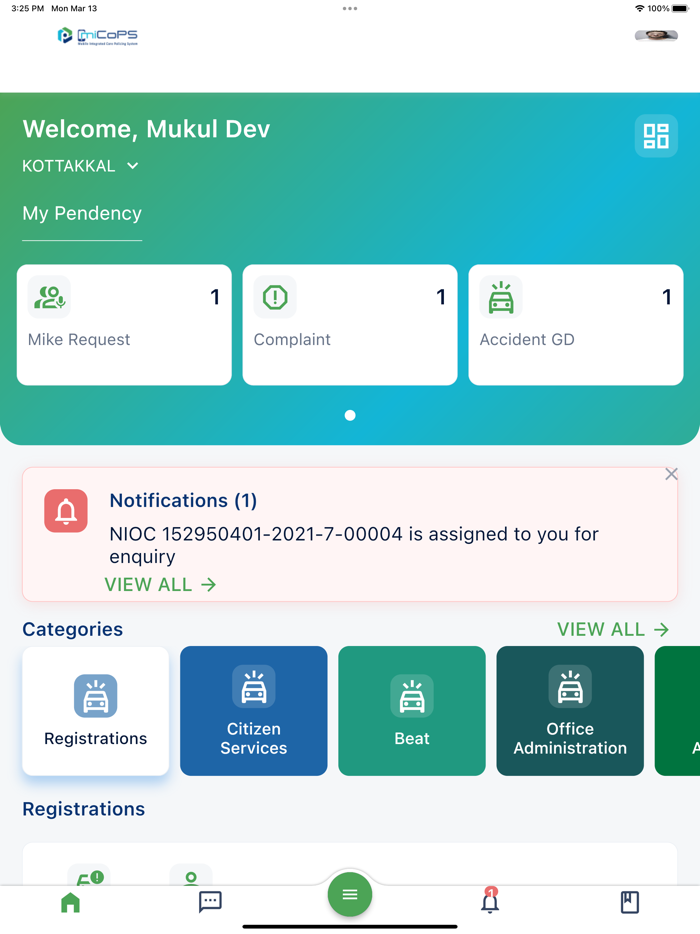
Task: Open the dashboard grid view icon
Action: coord(656,136)
